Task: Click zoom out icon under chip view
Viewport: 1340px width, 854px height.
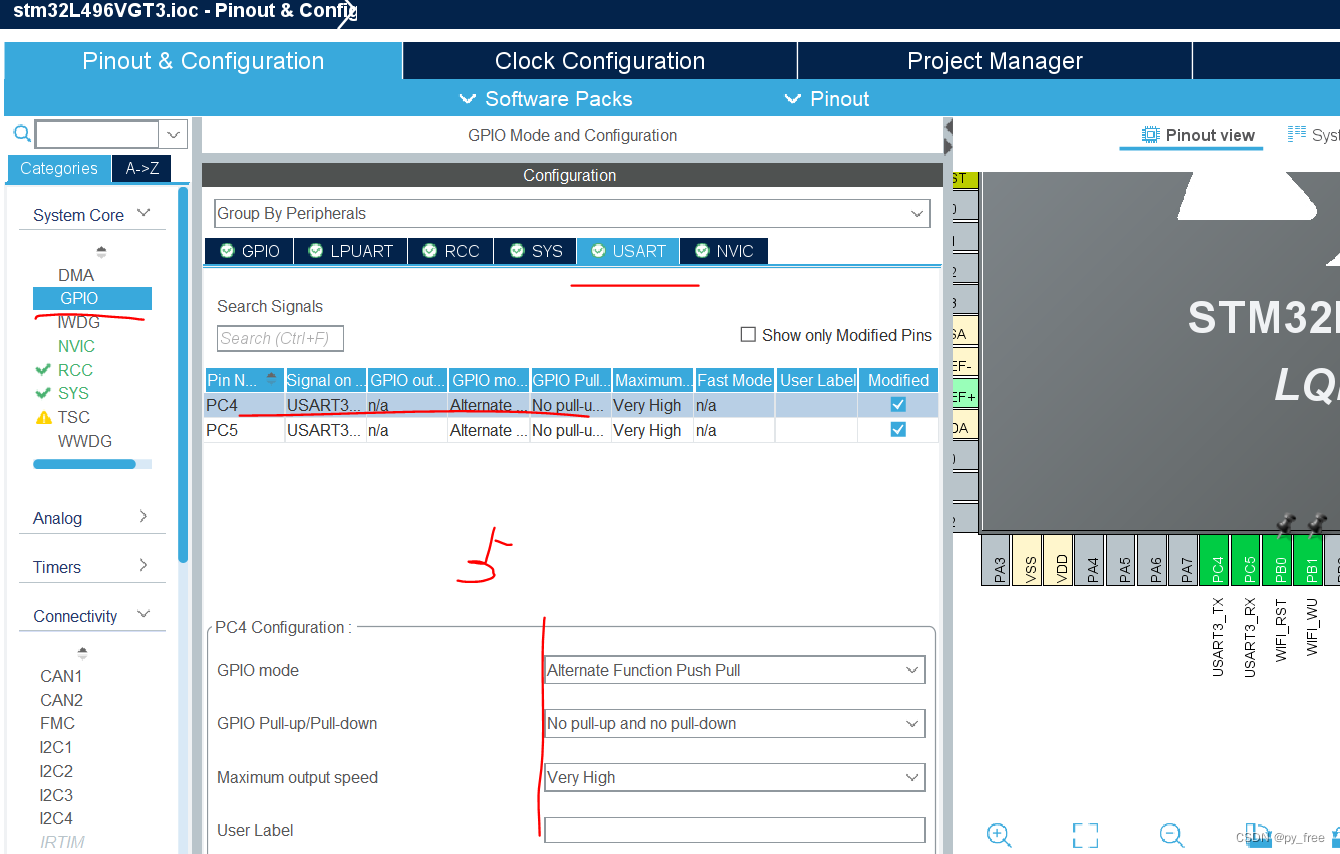Action: coord(1172,835)
